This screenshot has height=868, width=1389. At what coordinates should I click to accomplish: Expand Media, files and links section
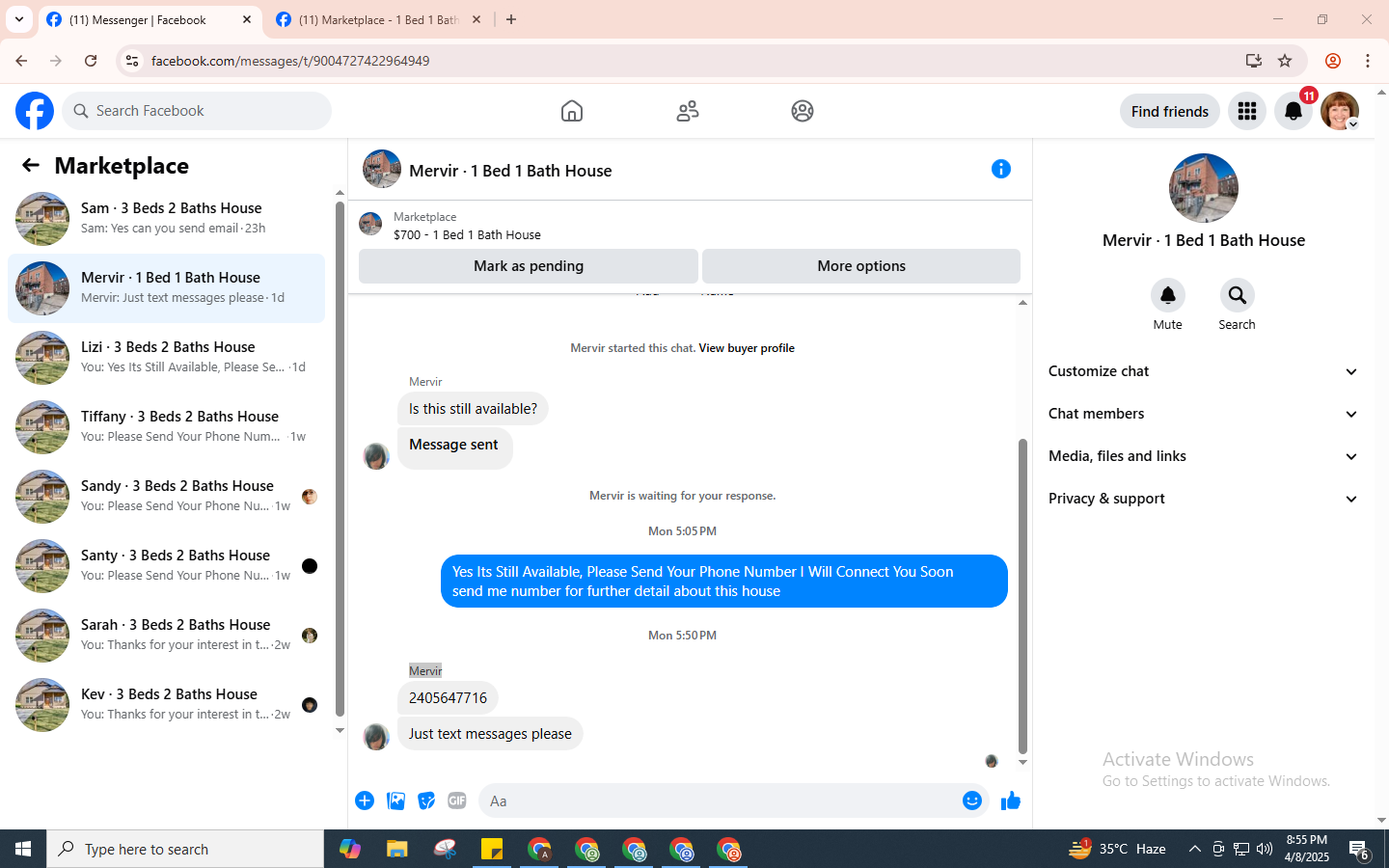click(x=1204, y=456)
